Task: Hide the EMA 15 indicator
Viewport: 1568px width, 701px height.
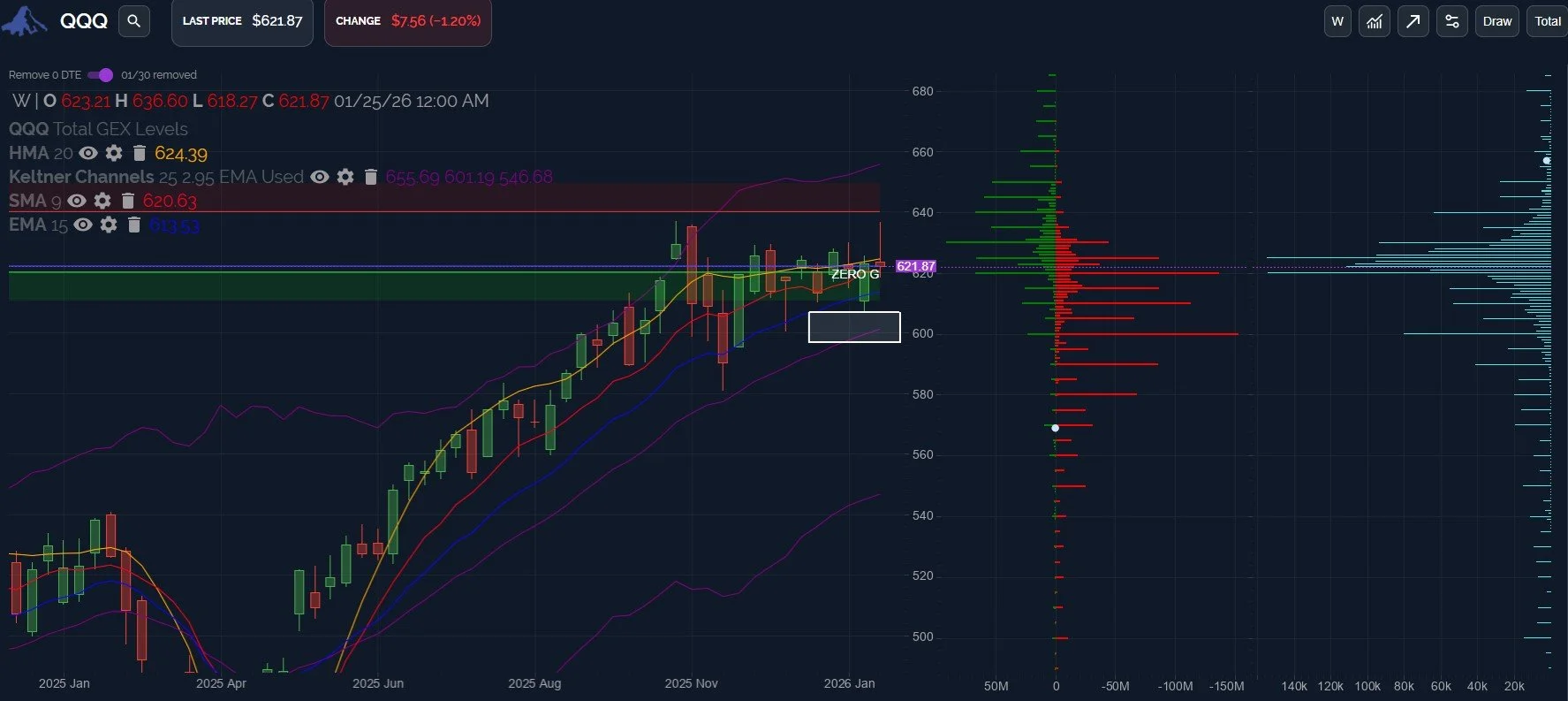Action: pyautogui.click(x=83, y=225)
